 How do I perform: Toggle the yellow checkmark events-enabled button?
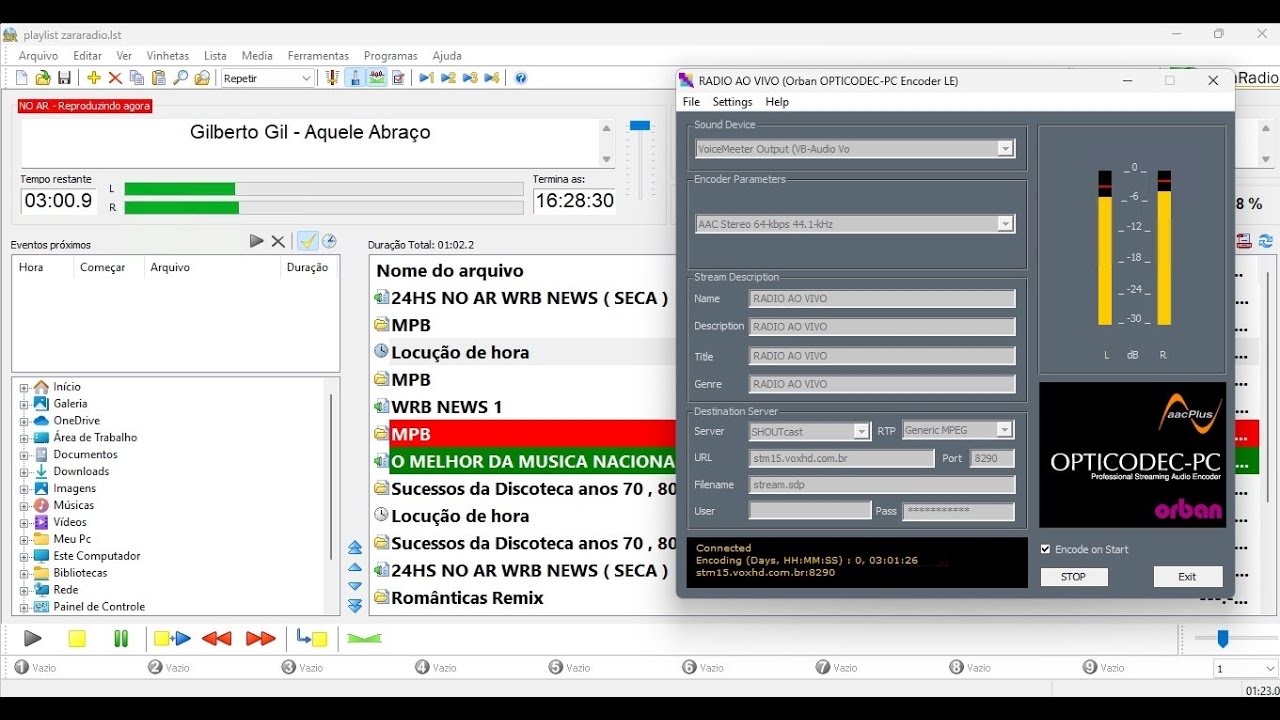[x=308, y=241]
